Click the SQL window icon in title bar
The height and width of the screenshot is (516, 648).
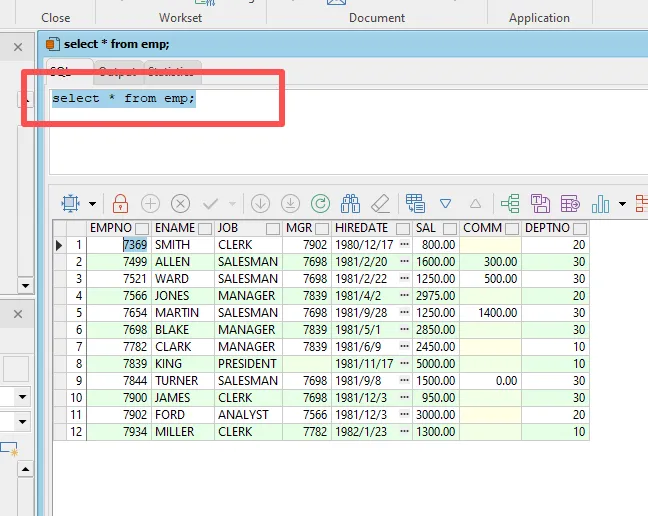point(52,44)
